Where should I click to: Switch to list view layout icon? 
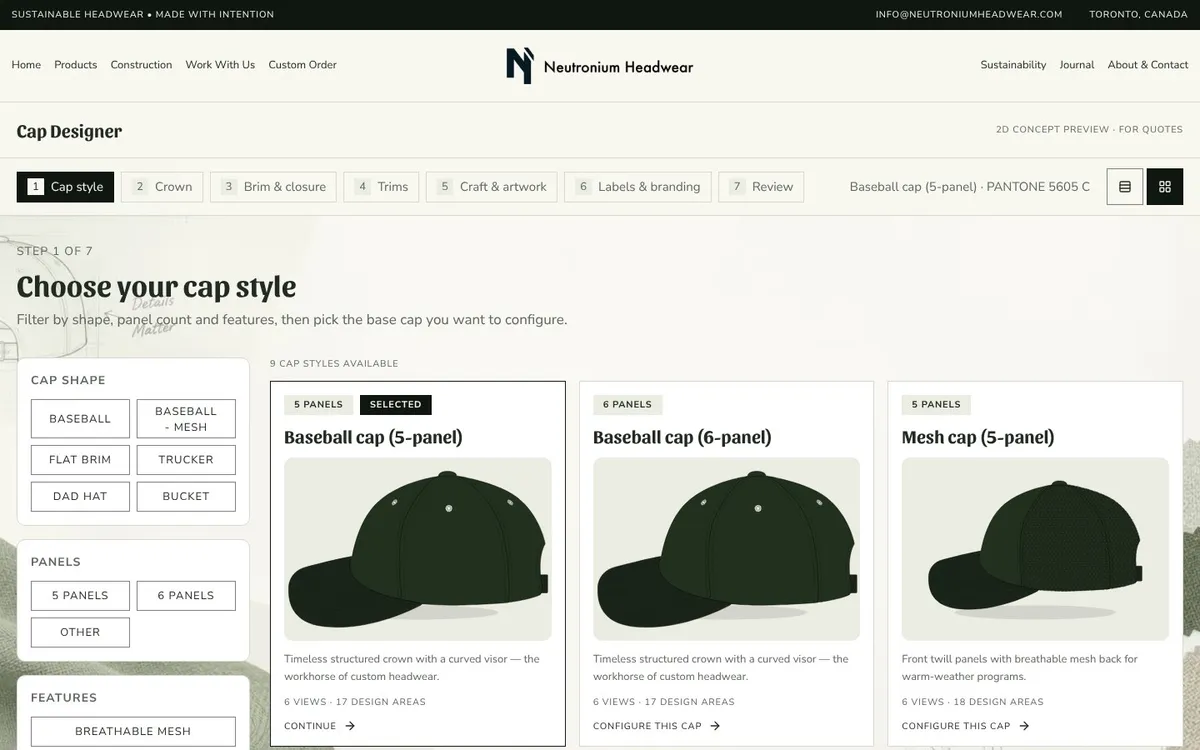pos(1125,187)
